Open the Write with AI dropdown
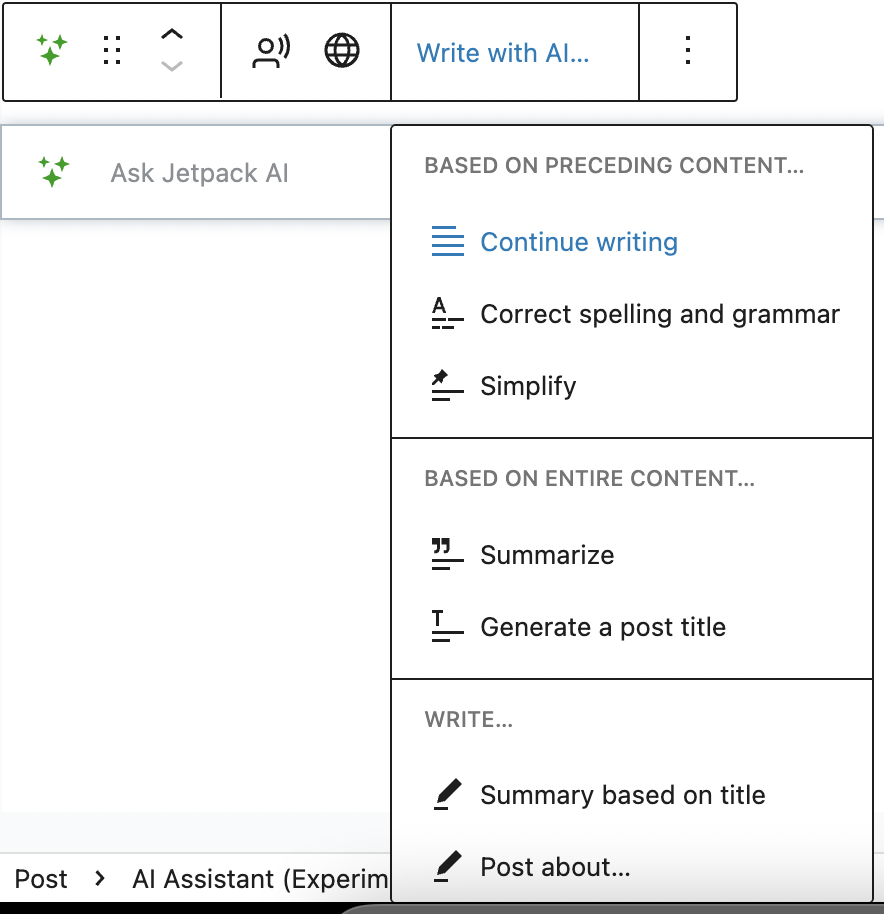This screenshot has height=914, width=884. tap(502, 53)
